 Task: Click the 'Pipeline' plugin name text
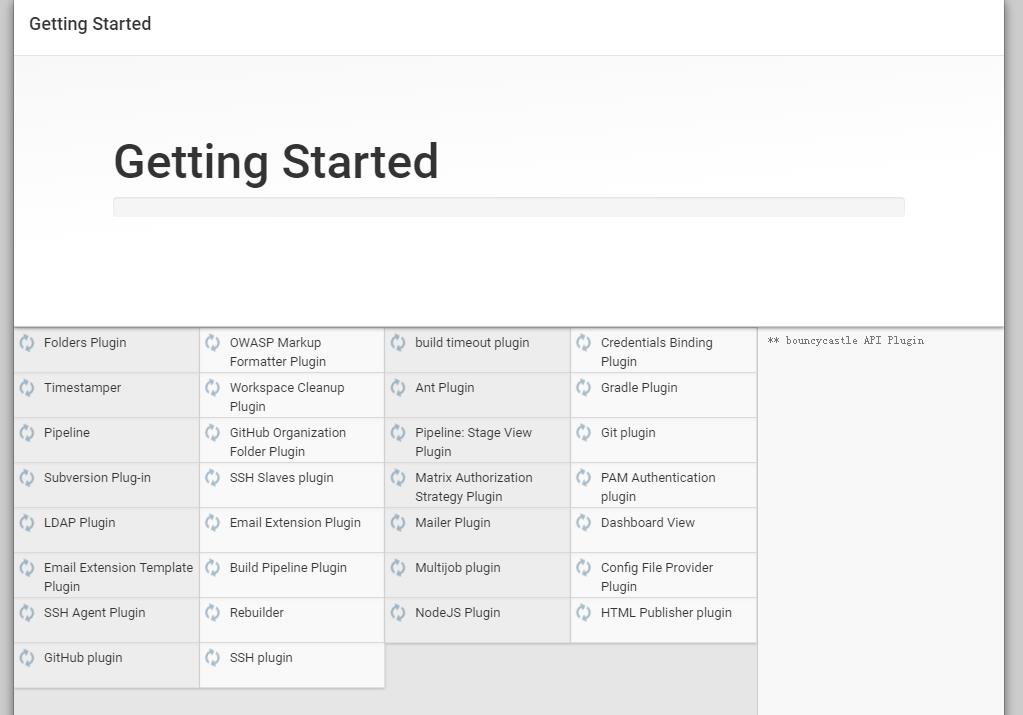[x=67, y=433]
